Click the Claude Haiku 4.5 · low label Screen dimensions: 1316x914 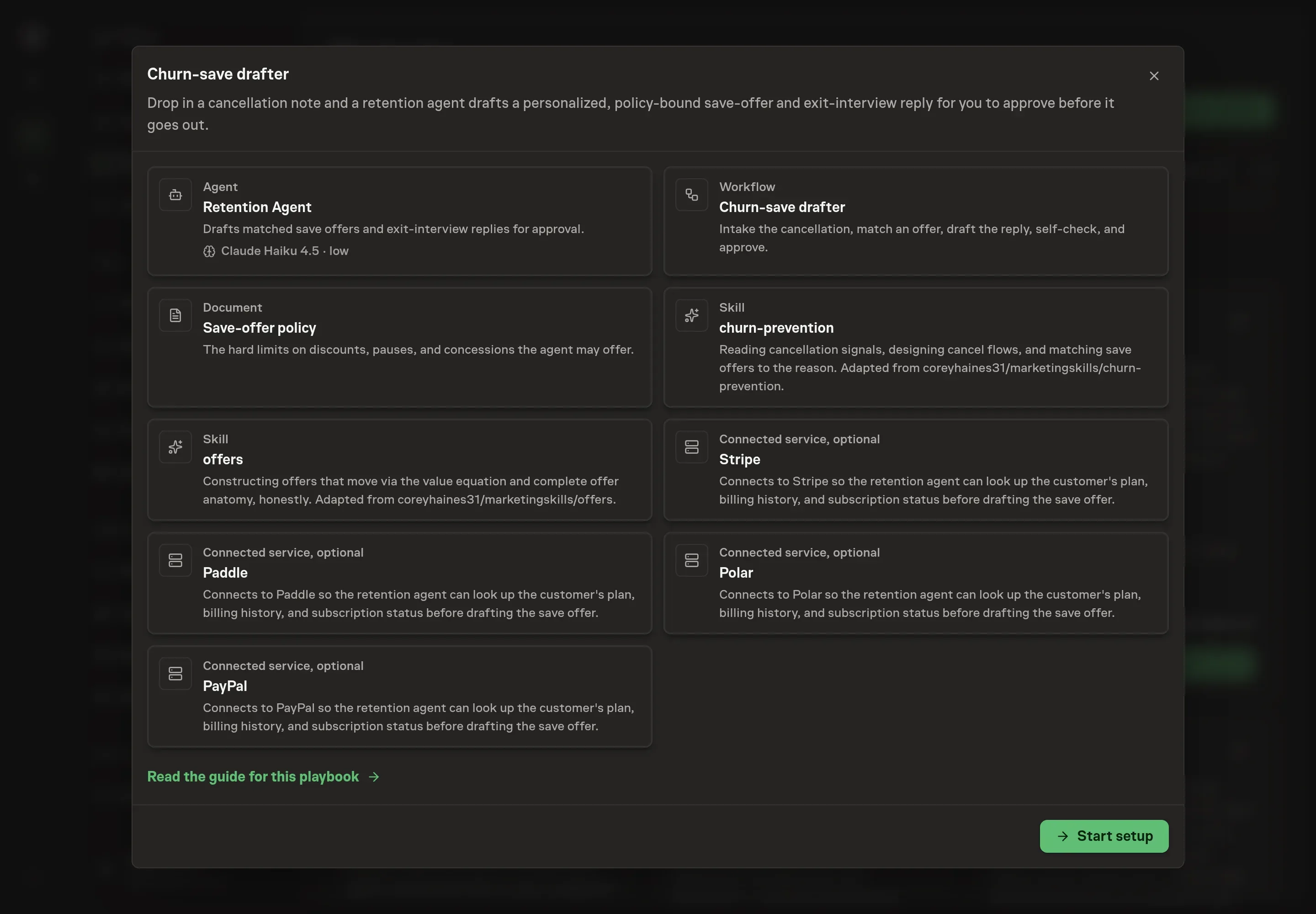coord(285,251)
